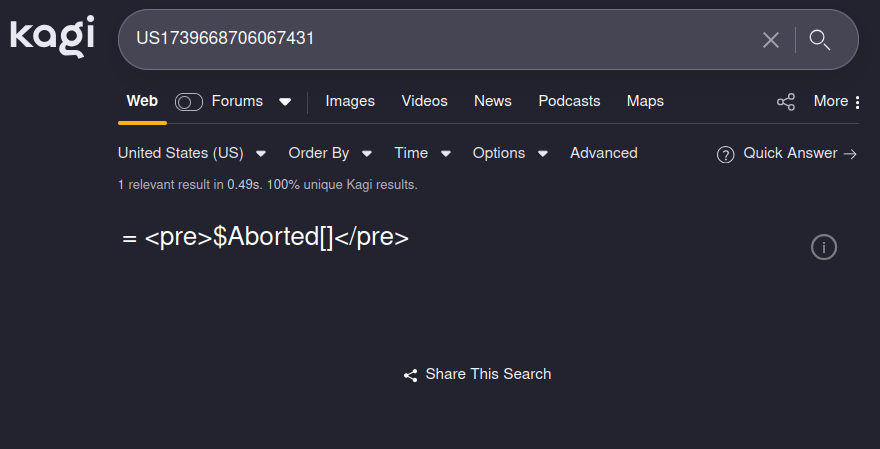This screenshot has height=449, width=880.
Task: Open the More vertical dots menu
Action: click(x=858, y=101)
